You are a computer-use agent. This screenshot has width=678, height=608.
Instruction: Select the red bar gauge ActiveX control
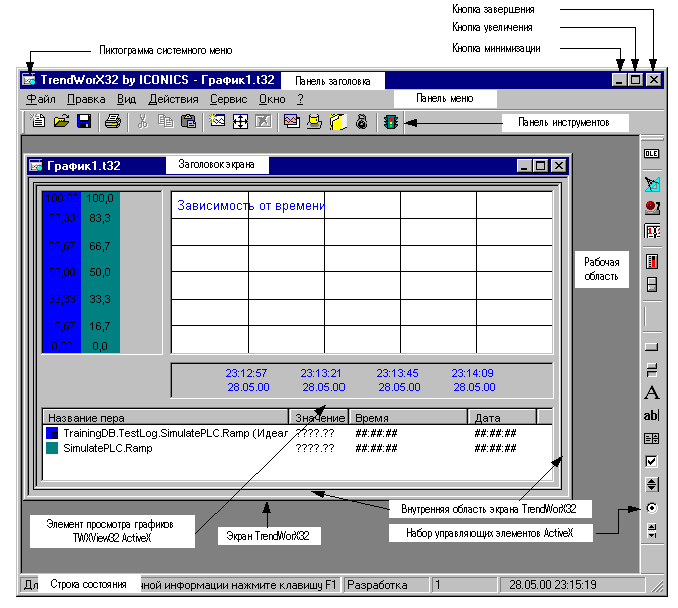click(652, 262)
